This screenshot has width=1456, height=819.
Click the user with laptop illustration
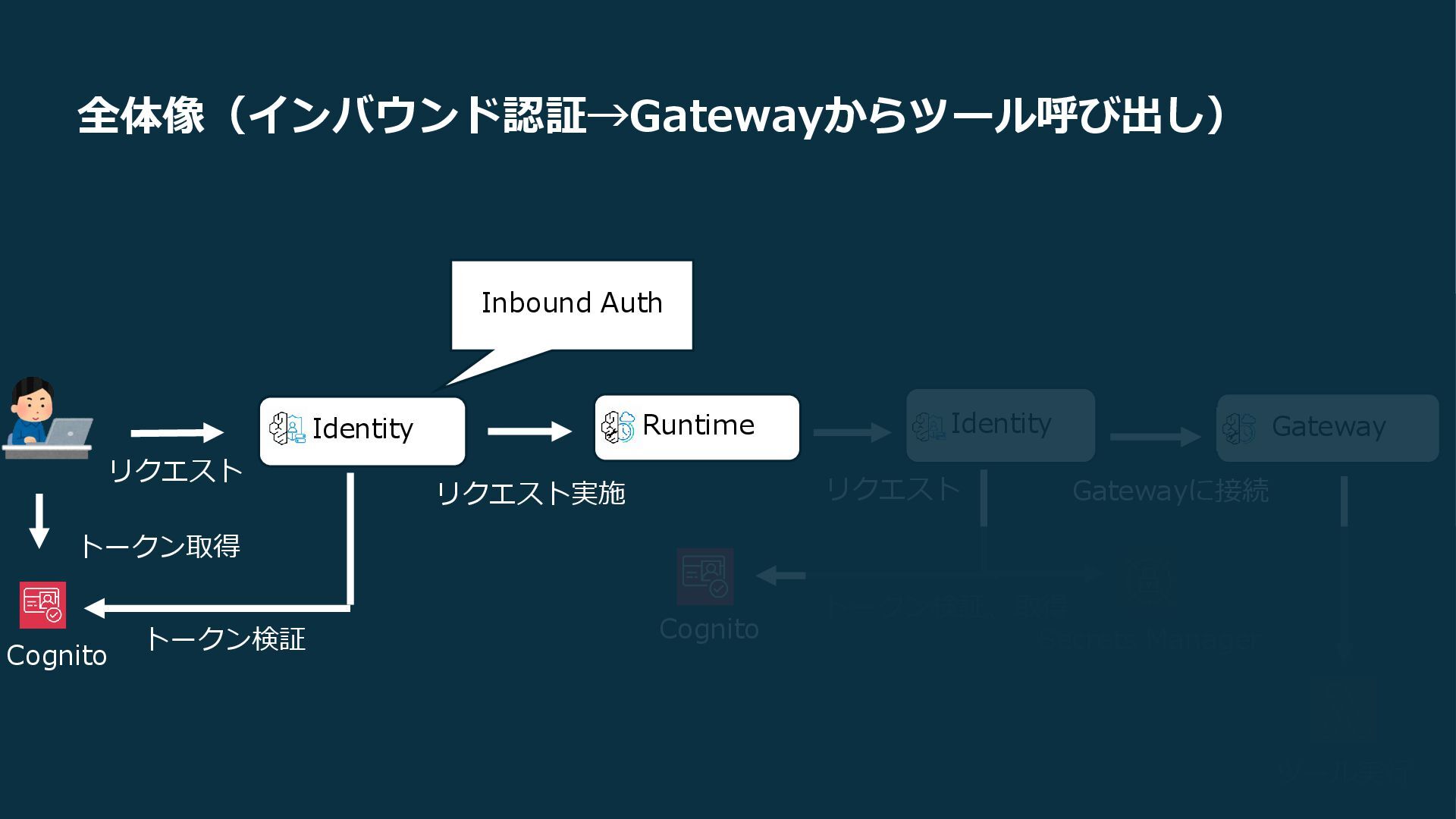(x=47, y=418)
